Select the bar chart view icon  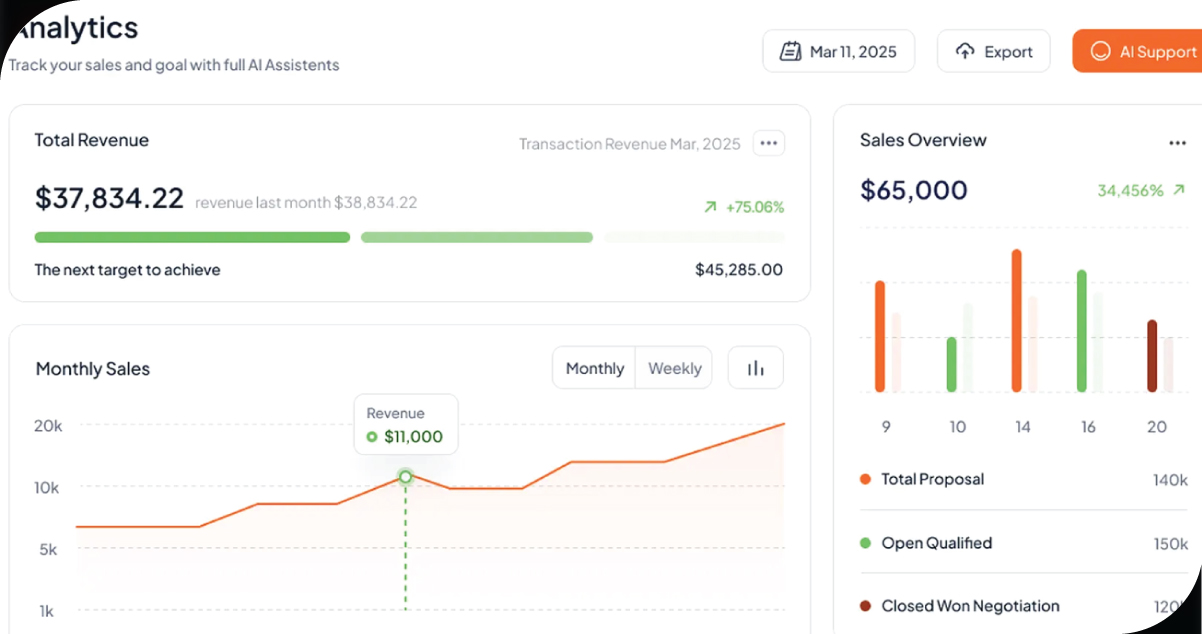click(755, 368)
